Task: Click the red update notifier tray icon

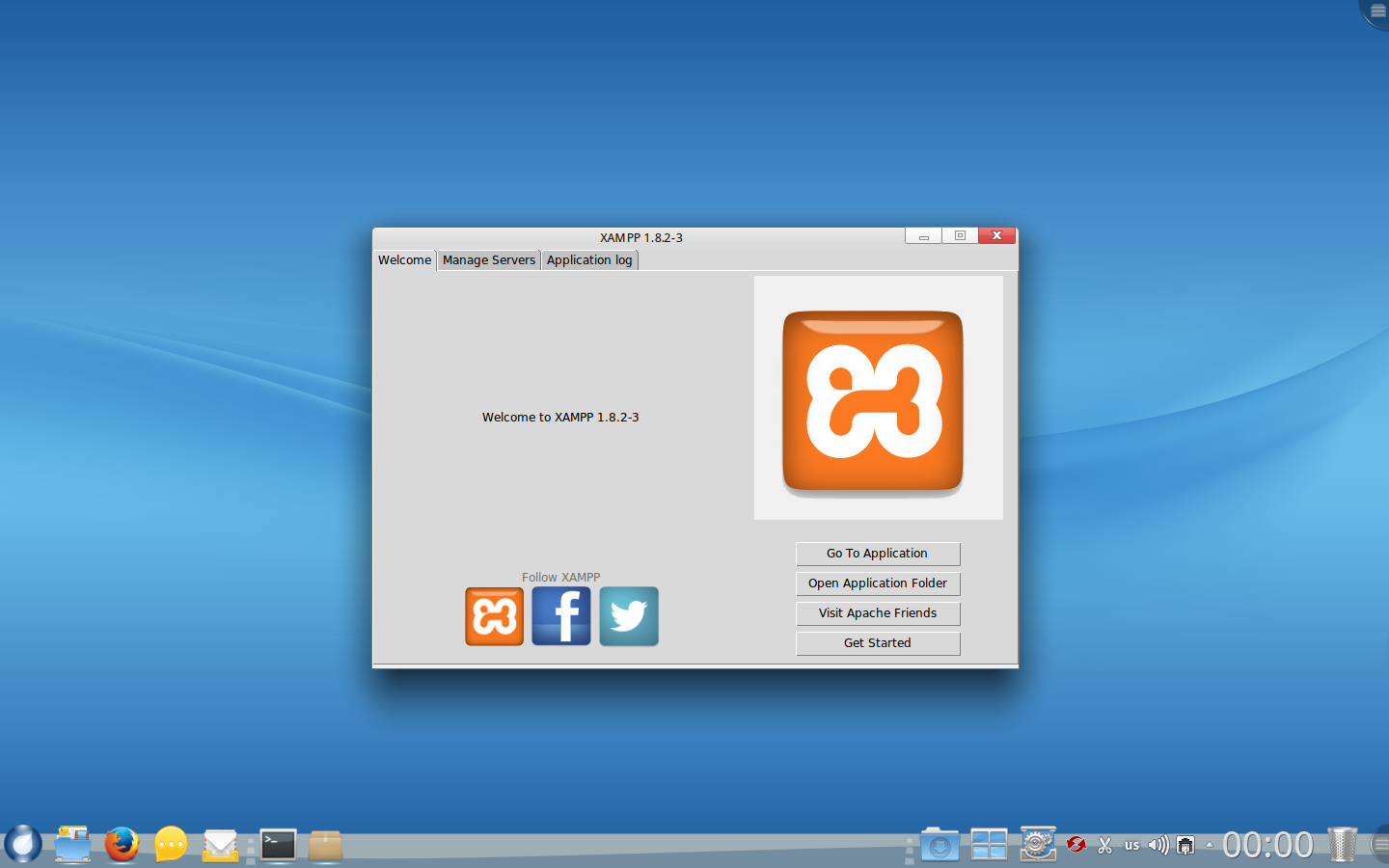Action: [1076, 845]
